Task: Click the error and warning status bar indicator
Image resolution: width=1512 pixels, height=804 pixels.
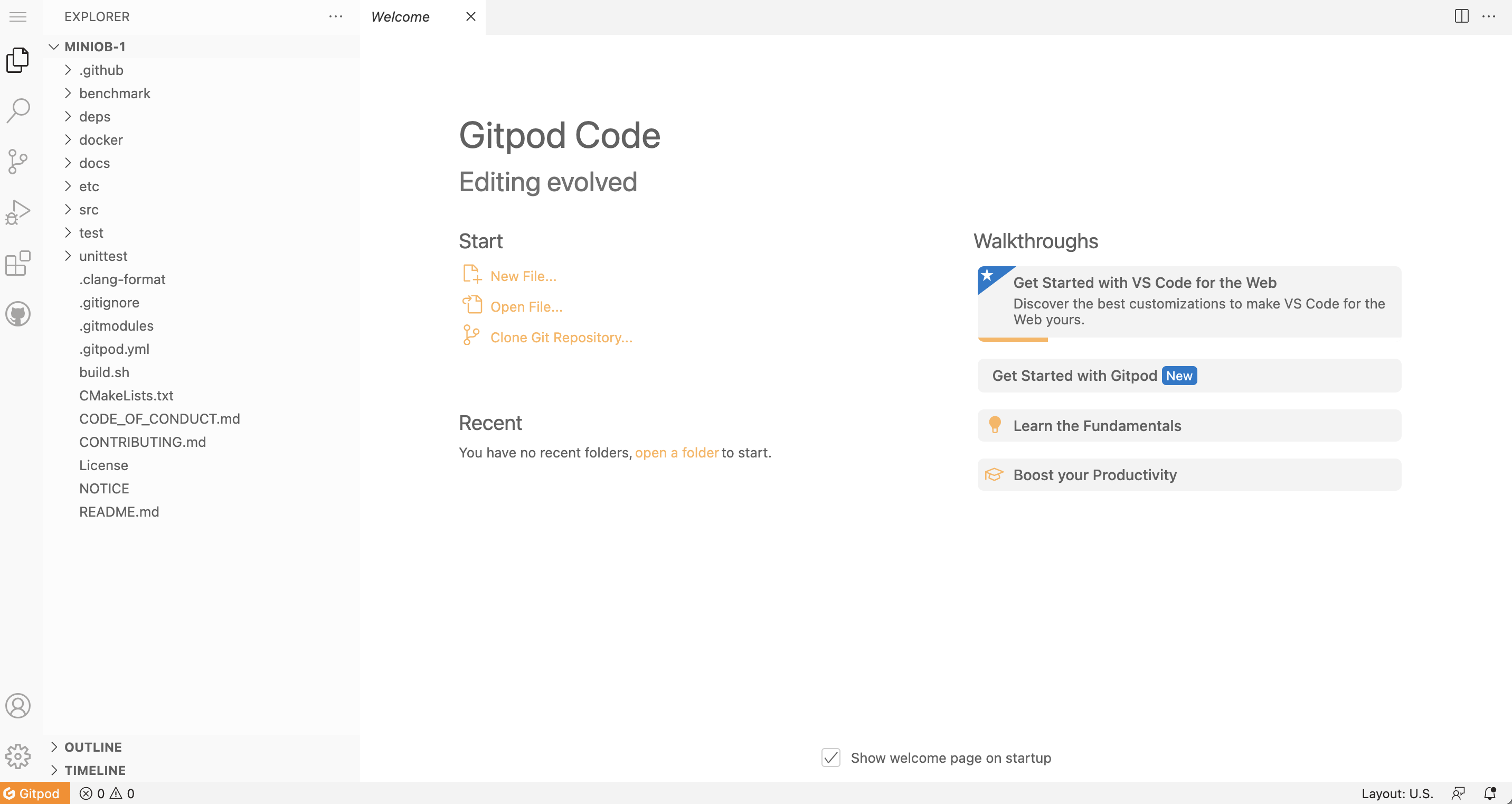Action: 108,793
